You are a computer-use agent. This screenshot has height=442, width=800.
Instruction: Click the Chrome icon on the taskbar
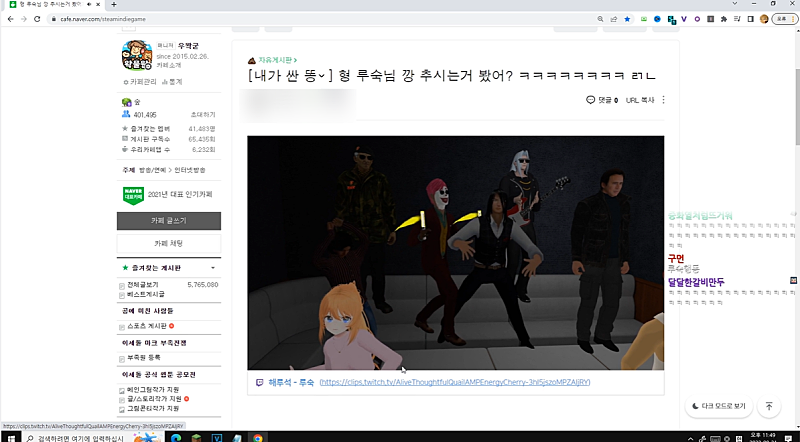coord(258,438)
